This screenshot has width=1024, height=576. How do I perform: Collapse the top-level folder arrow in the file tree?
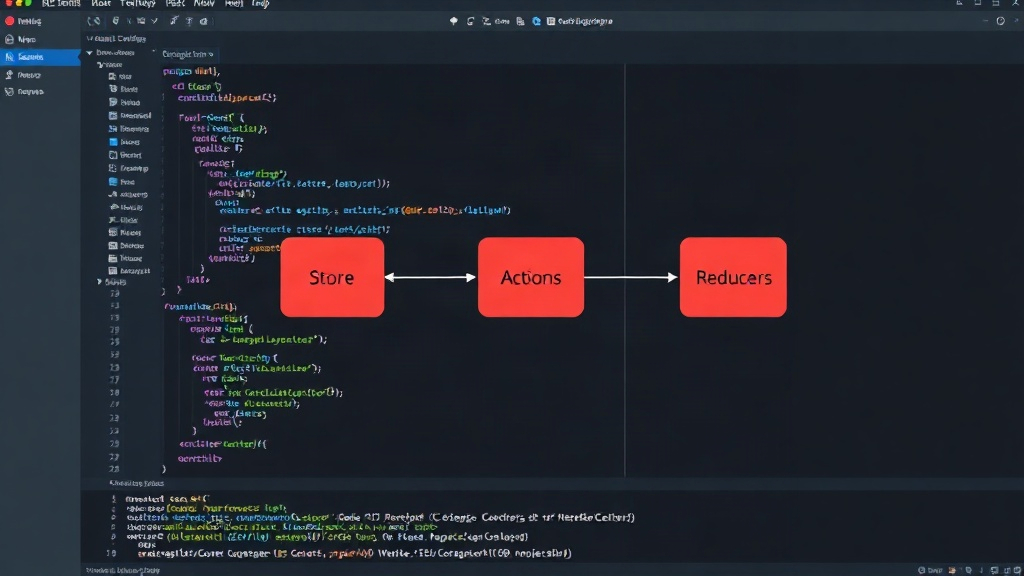tap(89, 52)
